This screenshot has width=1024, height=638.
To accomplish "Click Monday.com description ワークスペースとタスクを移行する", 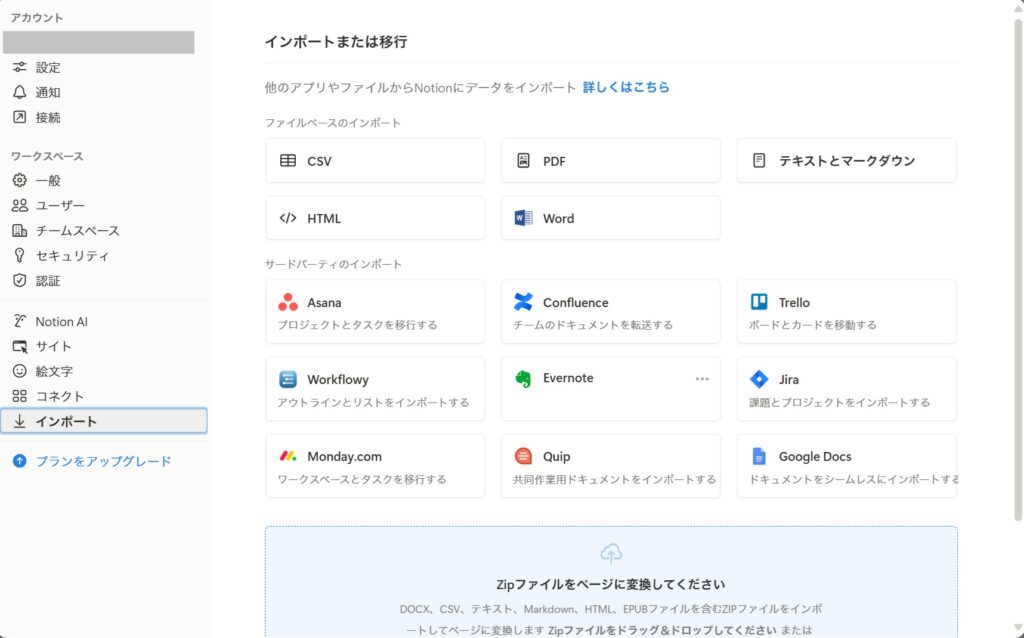I will pyautogui.click(x=362, y=479).
